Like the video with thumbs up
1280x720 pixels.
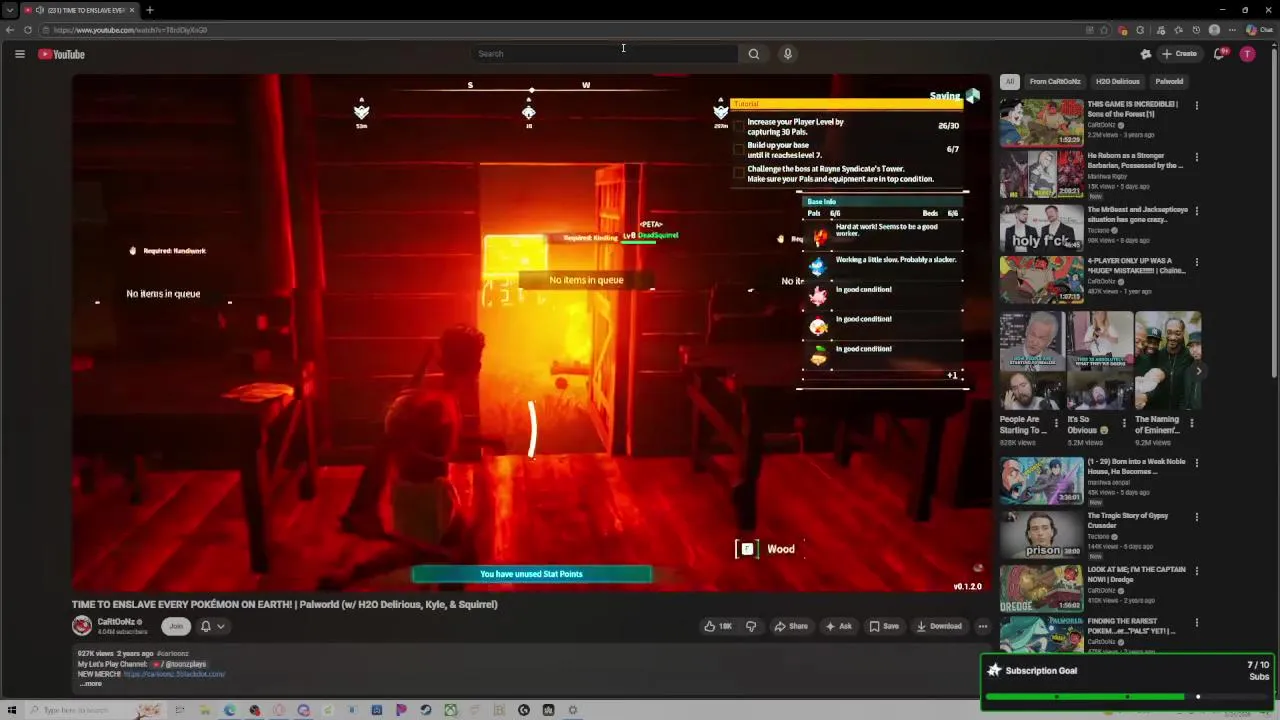718,626
